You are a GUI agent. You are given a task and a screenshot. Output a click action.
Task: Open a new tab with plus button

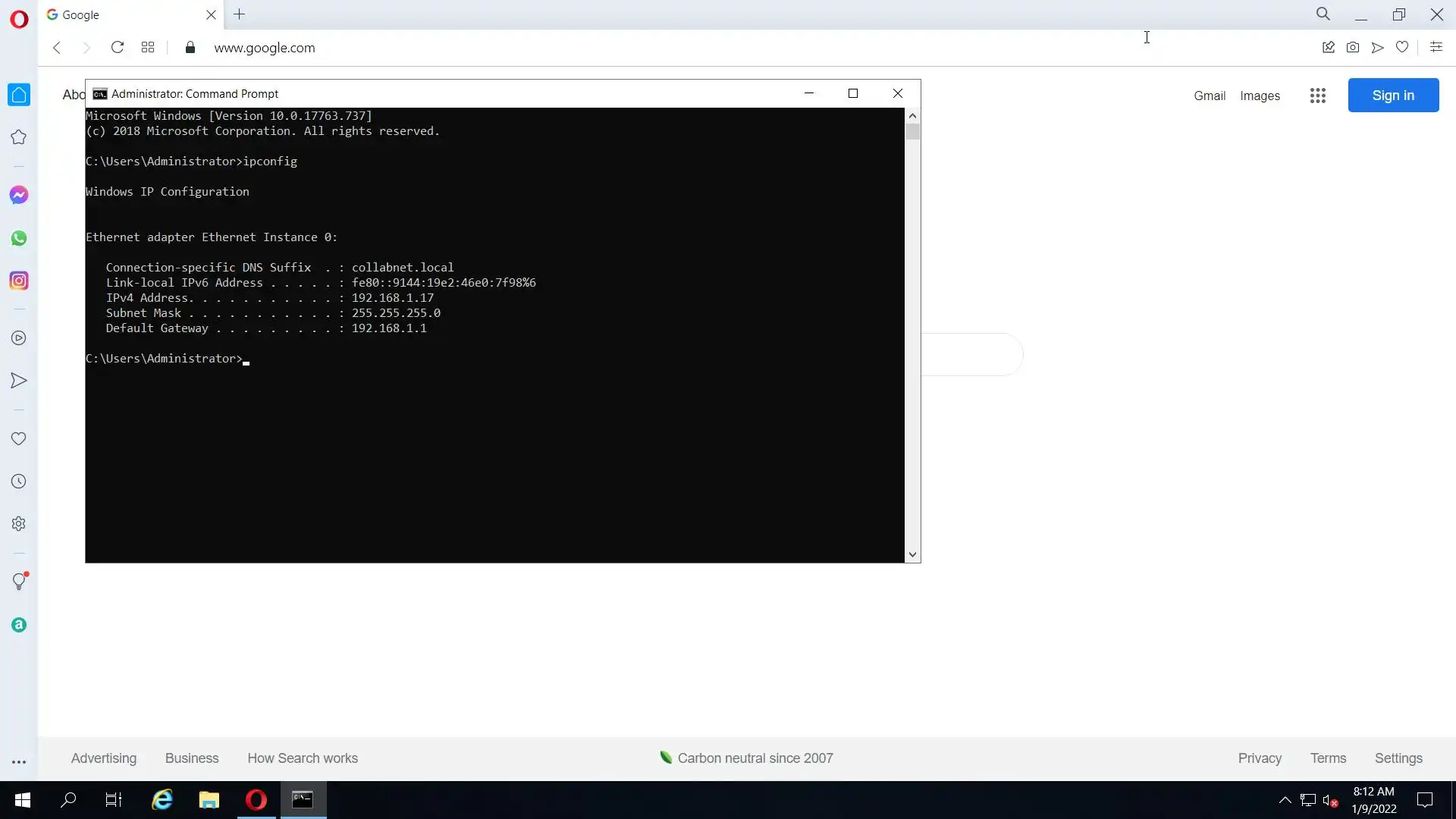pos(239,14)
